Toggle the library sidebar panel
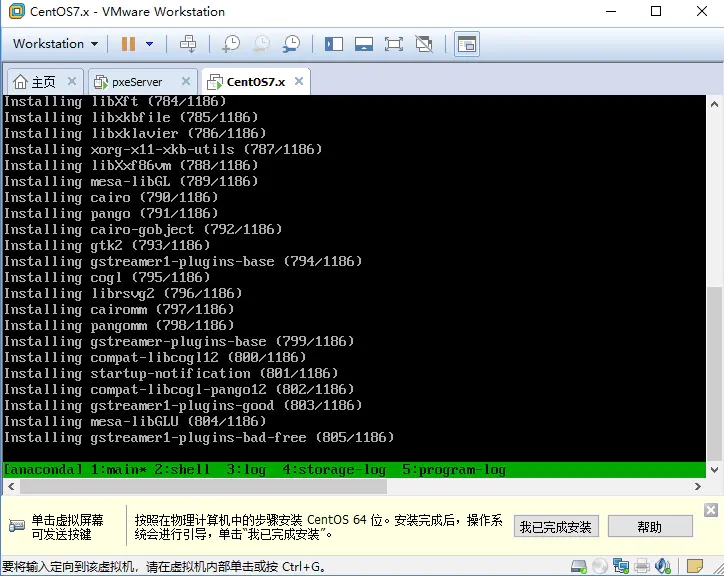Image resolution: width=724 pixels, height=576 pixels. [x=334, y=44]
